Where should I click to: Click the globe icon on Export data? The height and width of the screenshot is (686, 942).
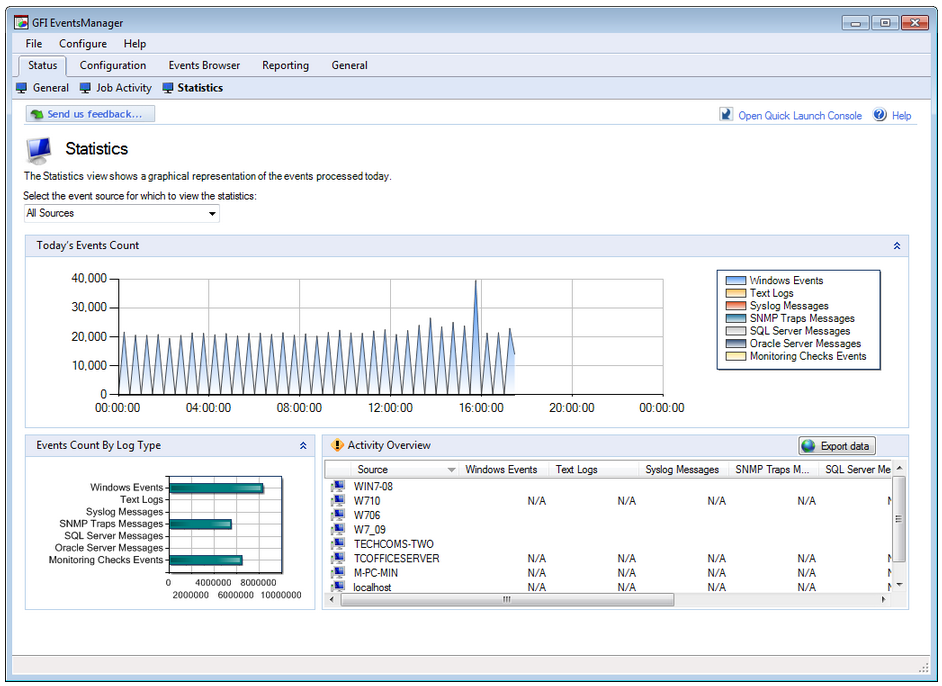point(809,446)
